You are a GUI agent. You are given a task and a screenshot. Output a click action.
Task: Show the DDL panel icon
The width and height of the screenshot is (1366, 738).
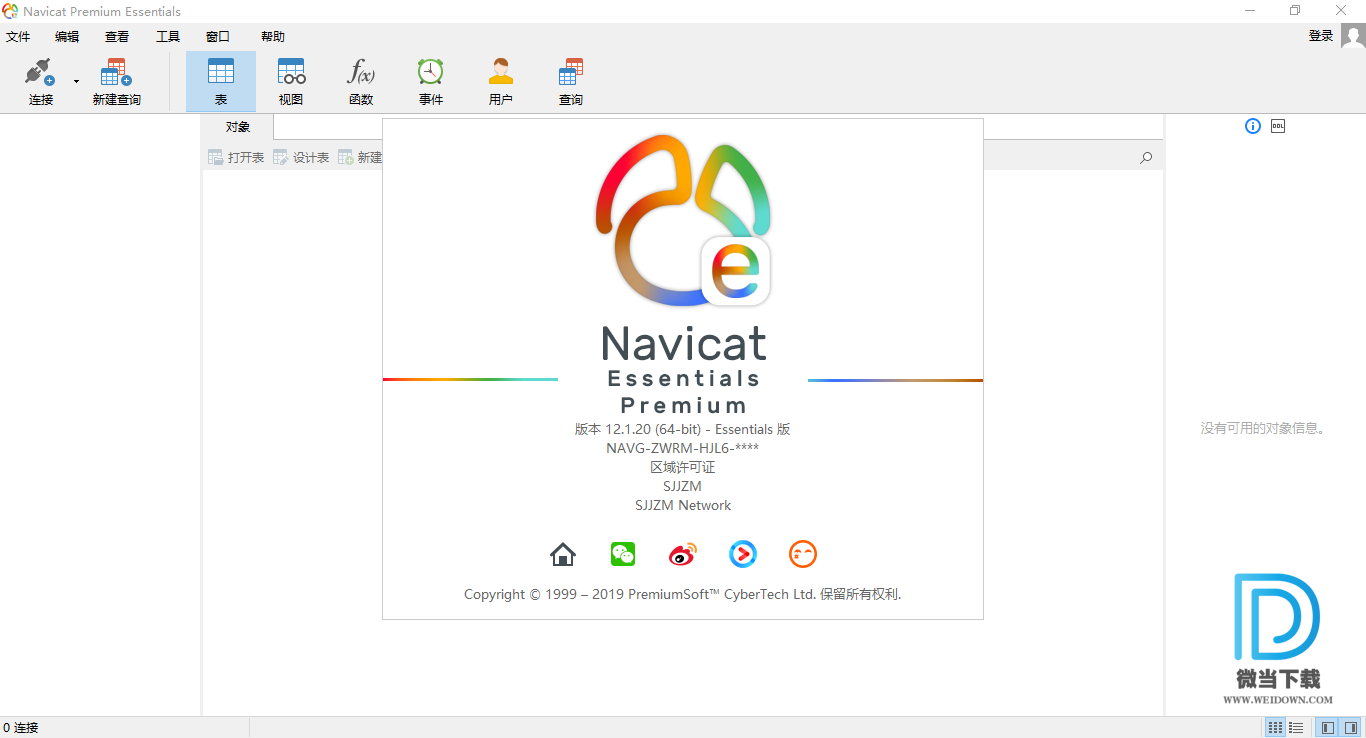(1278, 126)
